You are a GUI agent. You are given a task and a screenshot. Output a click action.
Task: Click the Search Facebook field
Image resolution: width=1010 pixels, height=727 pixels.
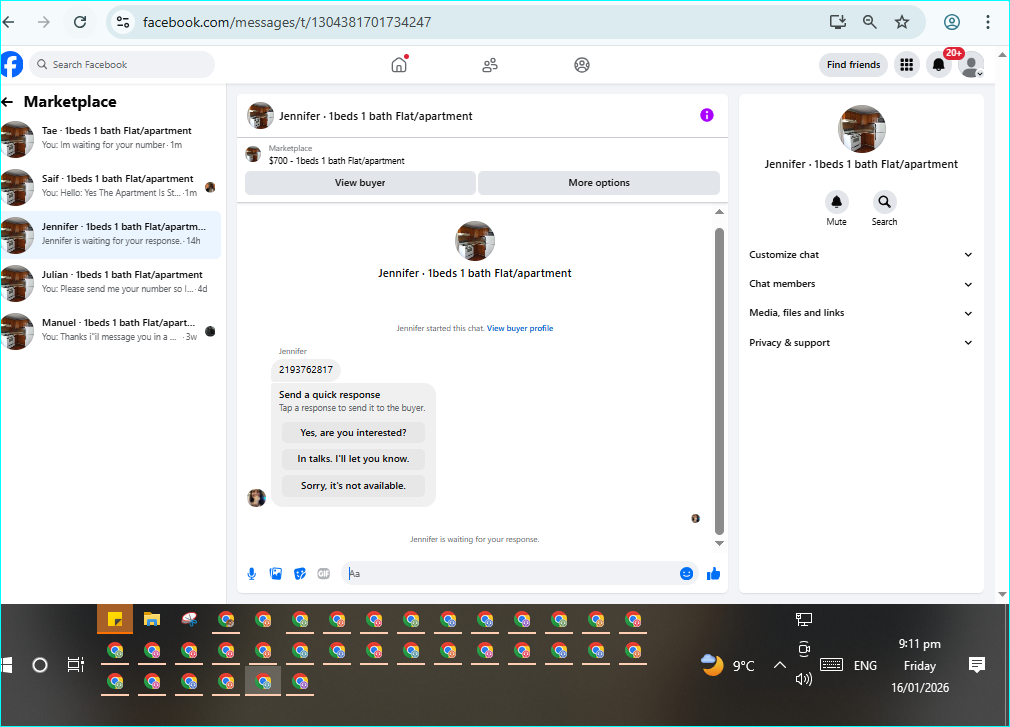tap(122, 64)
